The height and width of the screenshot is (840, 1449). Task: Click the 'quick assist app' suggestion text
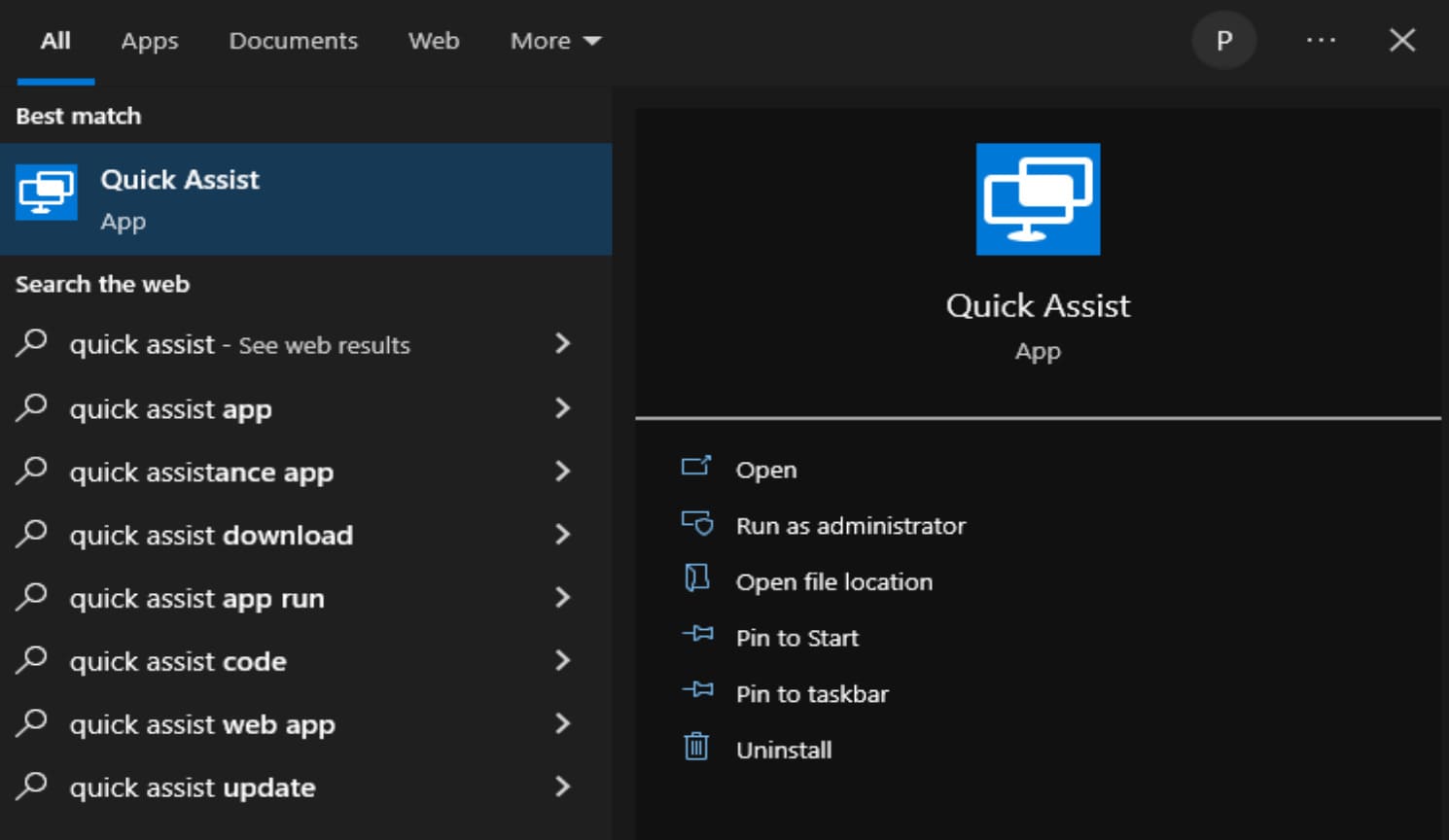[x=171, y=409]
